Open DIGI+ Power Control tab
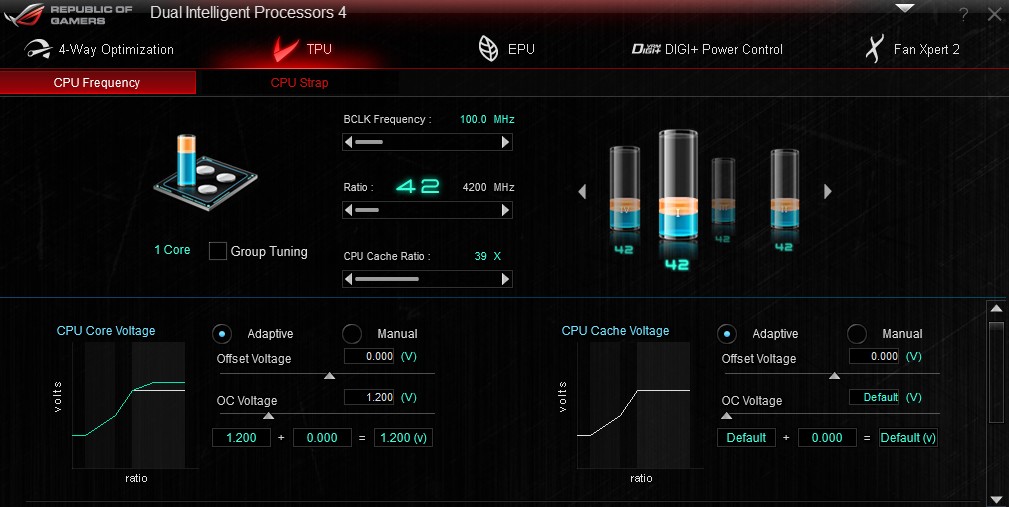The height and width of the screenshot is (507, 1009). pos(707,49)
